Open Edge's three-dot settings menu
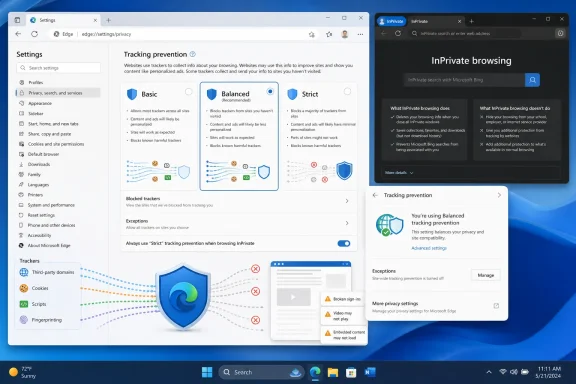The height and width of the screenshot is (384, 576). pyautogui.click(x=360, y=34)
